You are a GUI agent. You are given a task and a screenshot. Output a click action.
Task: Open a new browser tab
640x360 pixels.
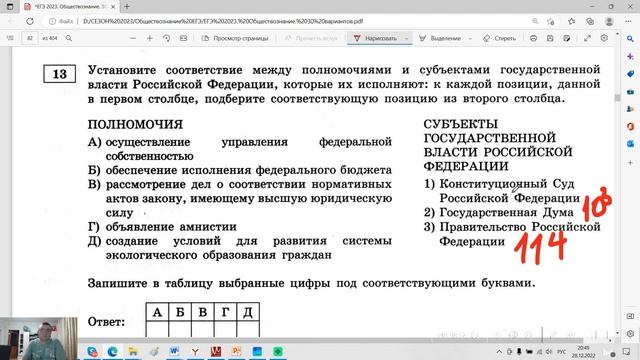[x=127, y=7]
